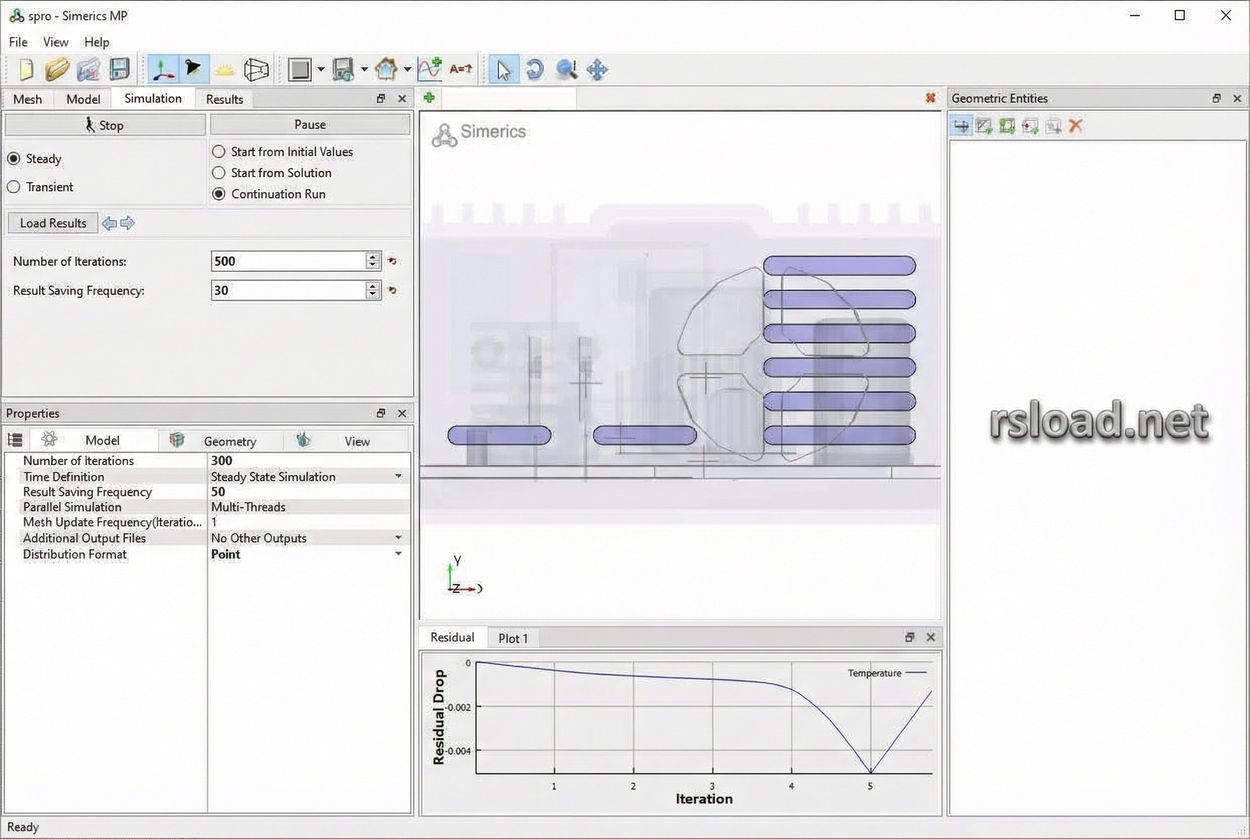Open the Distribution Format dropdown
This screenshot has height=839, width=1250.
pos(398,554)
